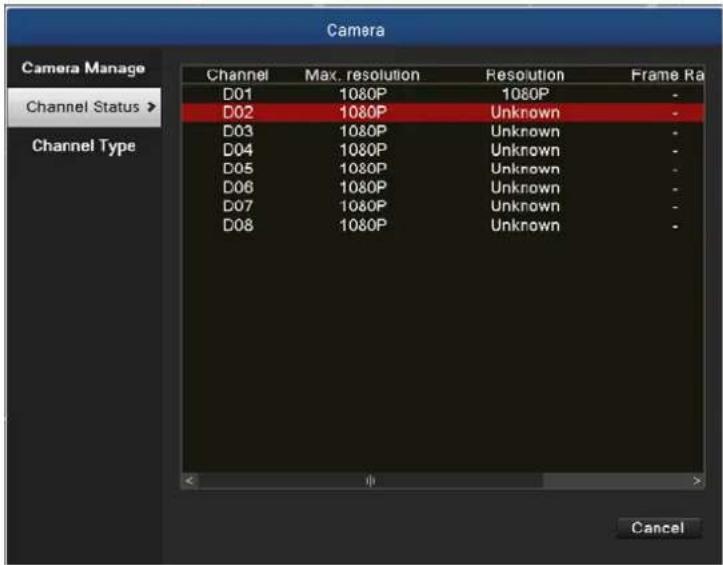Screen dimensions: 723x565
Task: Click Max. resolution 1080P in D03 row
Action: coord(363,132)
